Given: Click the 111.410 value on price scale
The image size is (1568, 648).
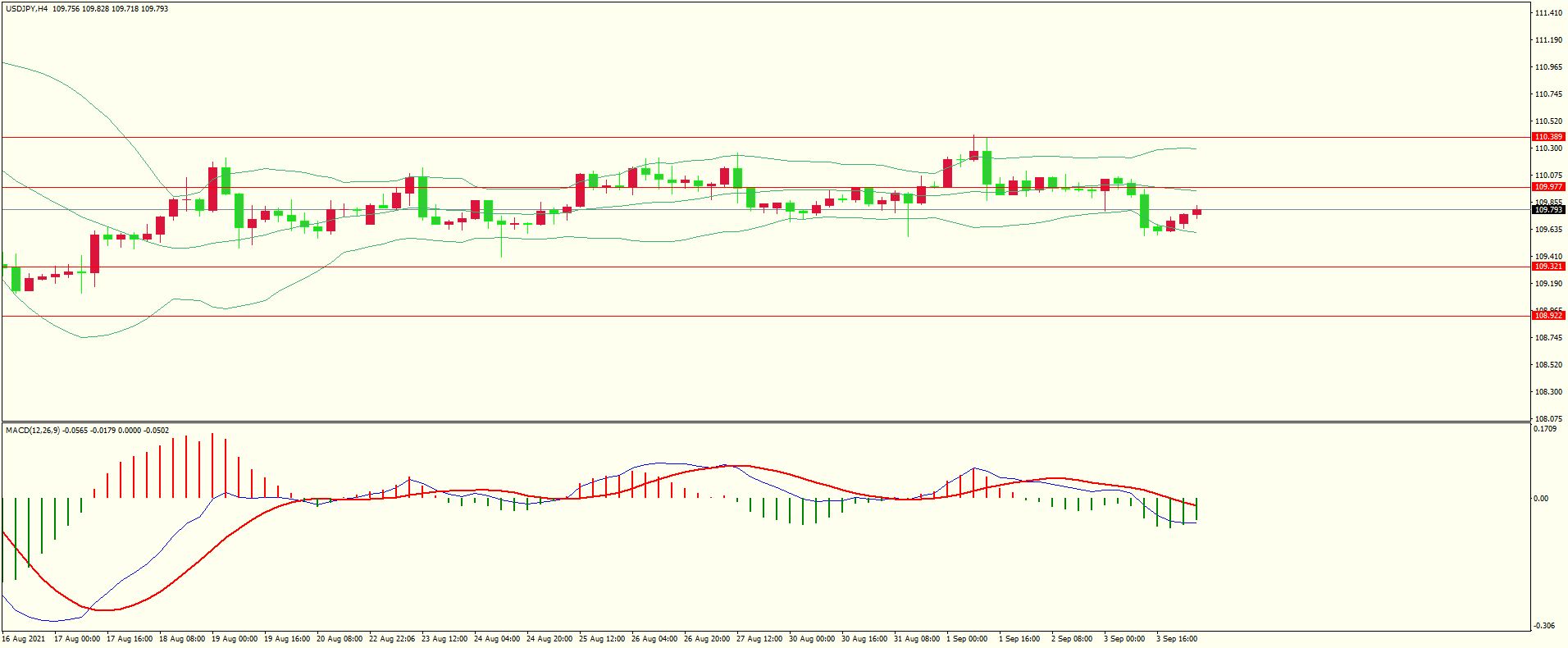Looking at the screenshot, I should coord(1548,13).
